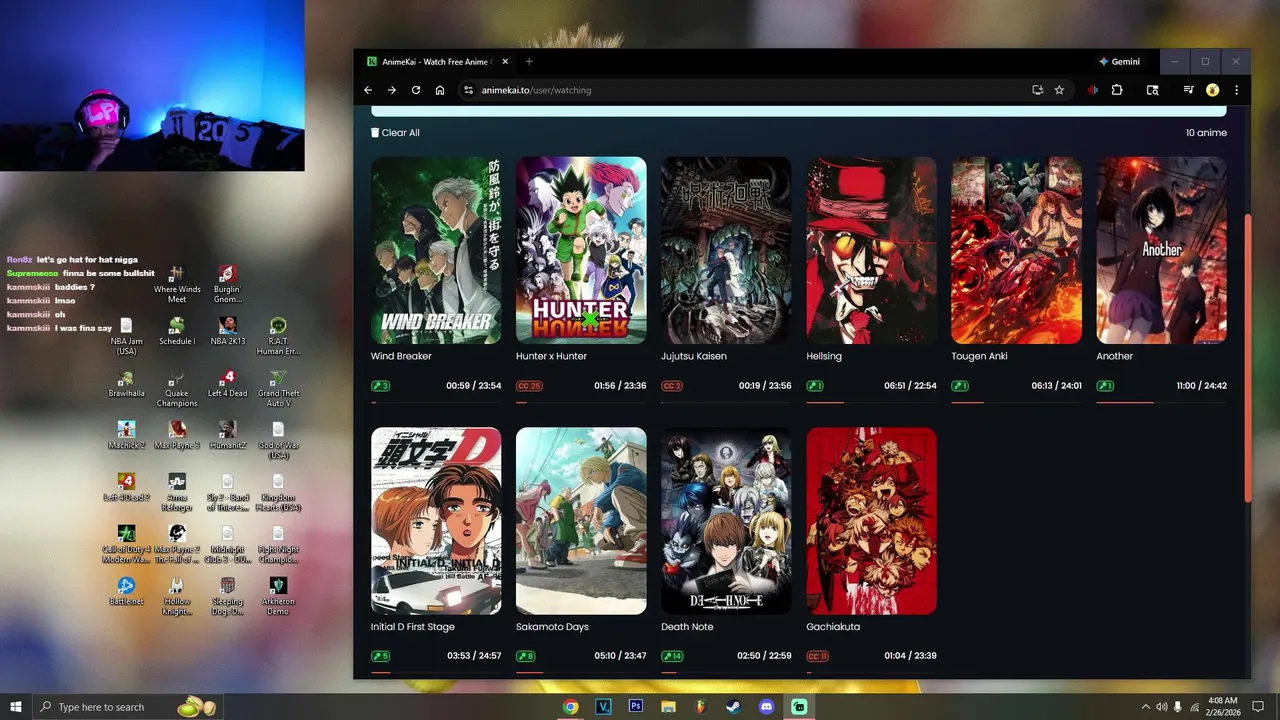
Task: Open the Windows Start menu
Action: point(16,707)
